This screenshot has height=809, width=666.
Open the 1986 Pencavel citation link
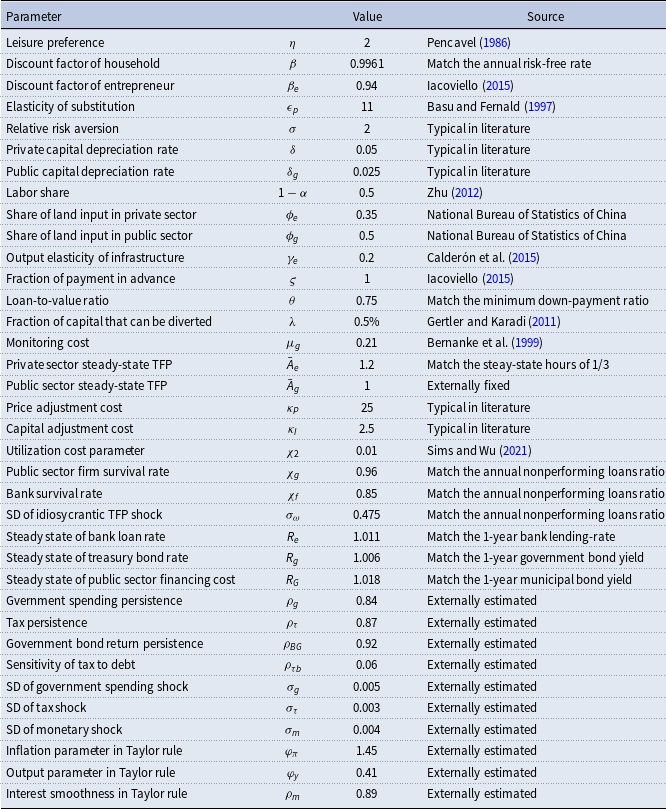click(x=494, y=43)
